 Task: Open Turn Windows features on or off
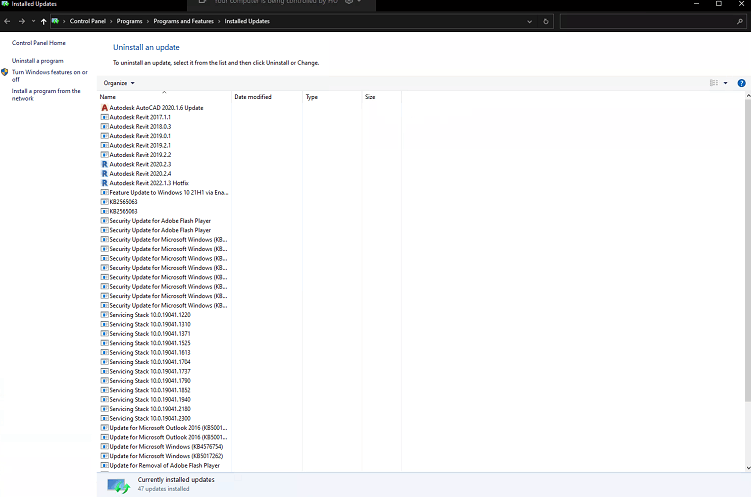(50, 76)
